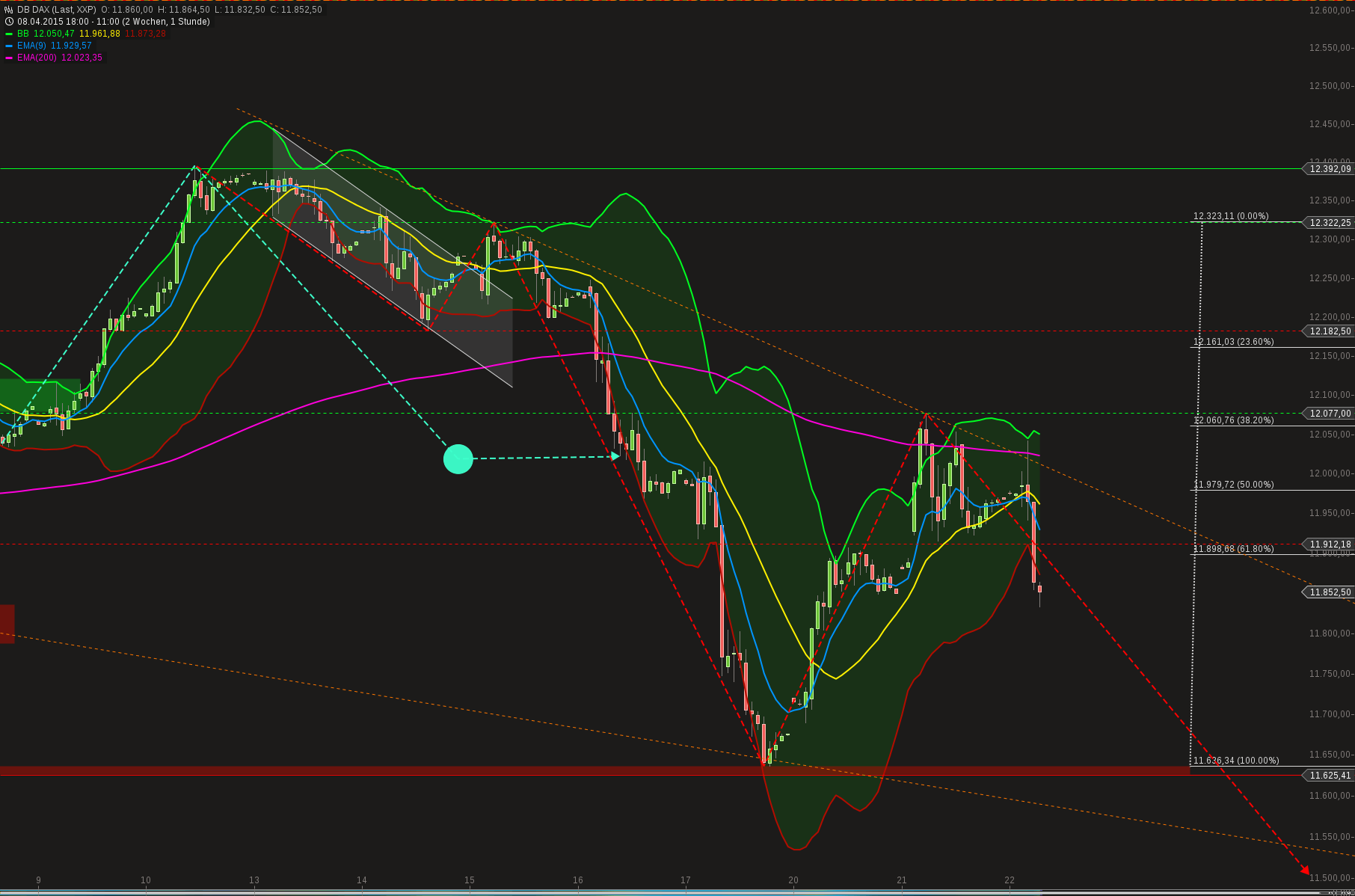Click the green BB legend color marker
Viewport: 1355px width, 896px height.
tap(9, 34)
